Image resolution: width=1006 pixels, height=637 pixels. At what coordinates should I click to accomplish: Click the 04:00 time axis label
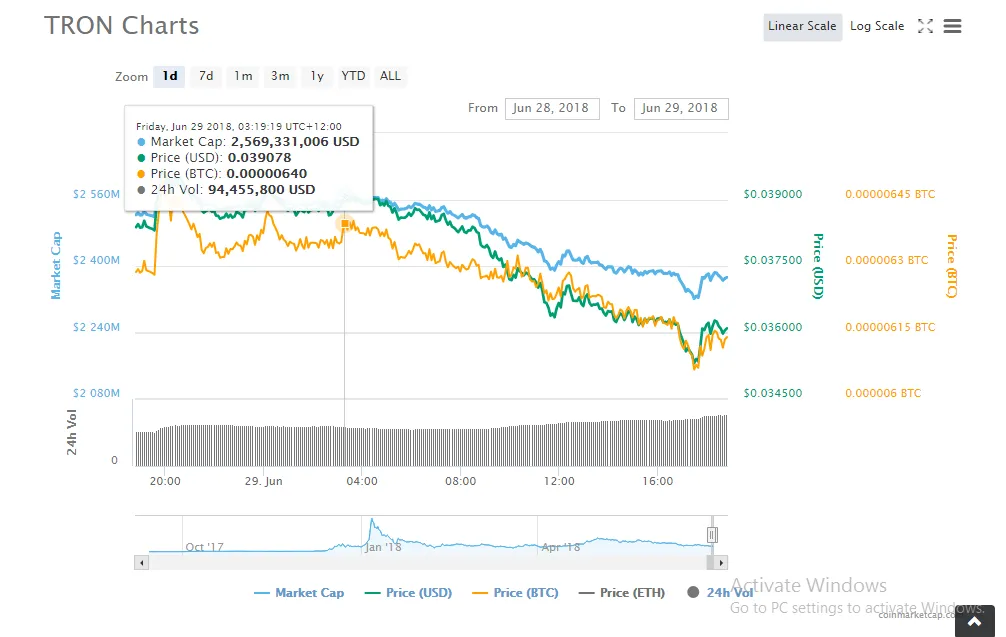(x=362, y=481)
